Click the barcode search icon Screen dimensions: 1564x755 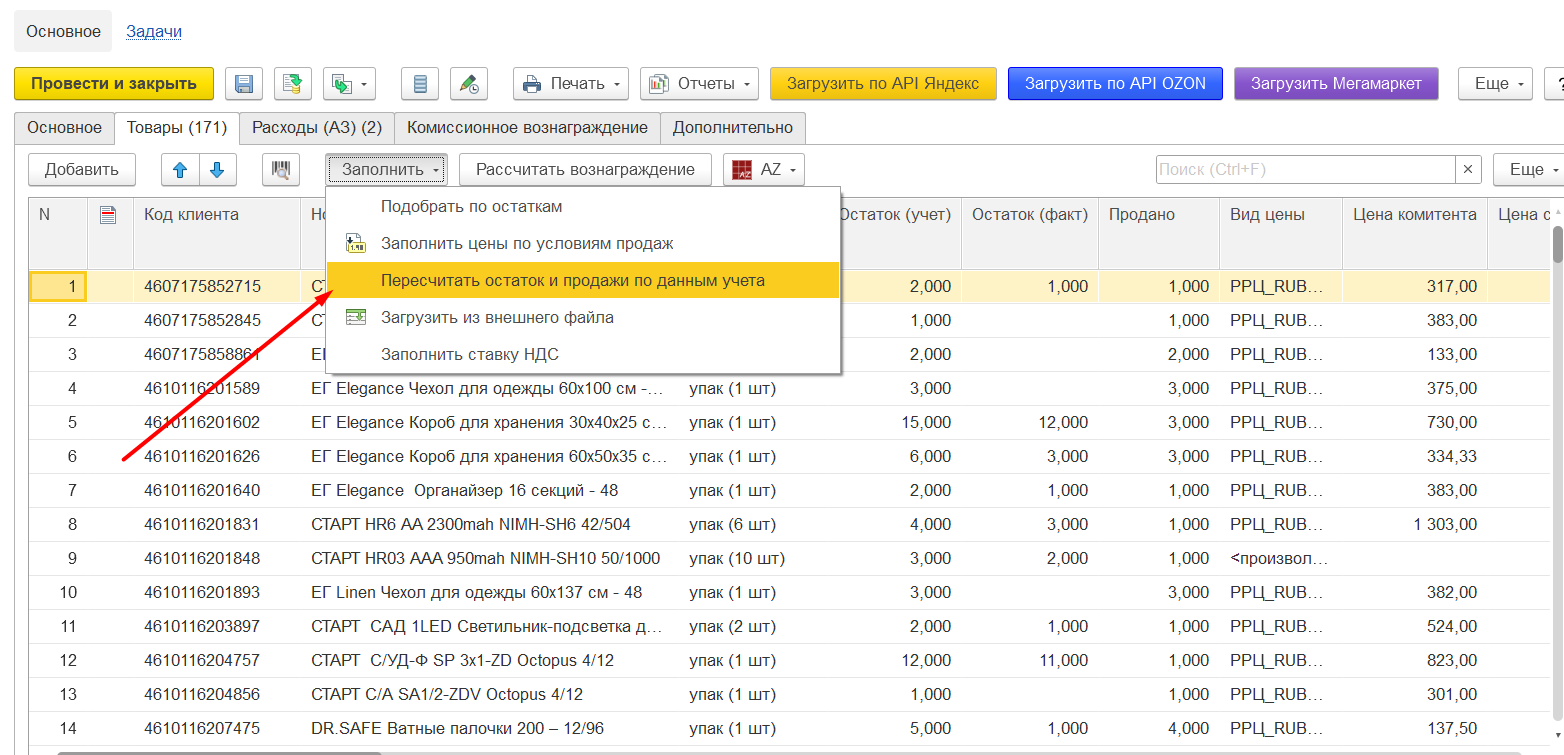tap(281, 170)
